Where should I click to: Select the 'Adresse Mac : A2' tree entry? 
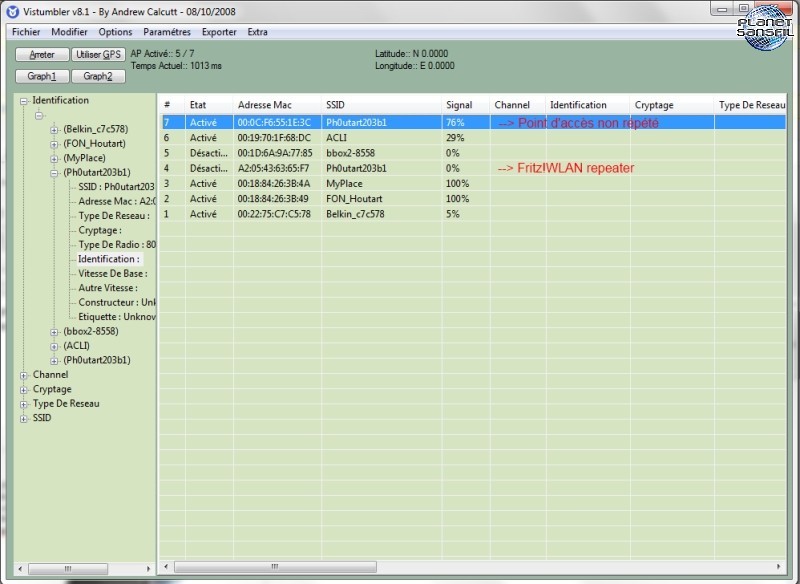tap(117, 201)
